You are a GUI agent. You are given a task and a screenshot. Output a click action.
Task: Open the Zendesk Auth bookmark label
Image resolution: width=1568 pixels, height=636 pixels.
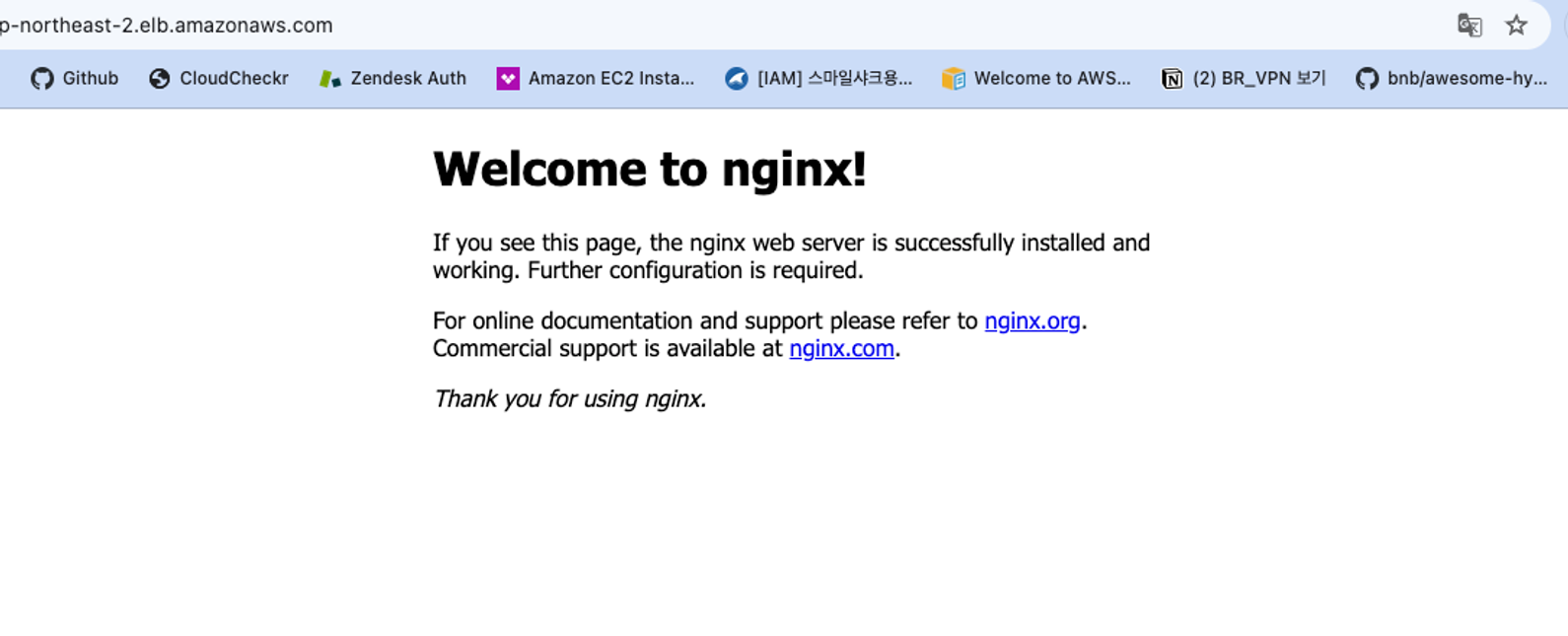click(408, 79)
